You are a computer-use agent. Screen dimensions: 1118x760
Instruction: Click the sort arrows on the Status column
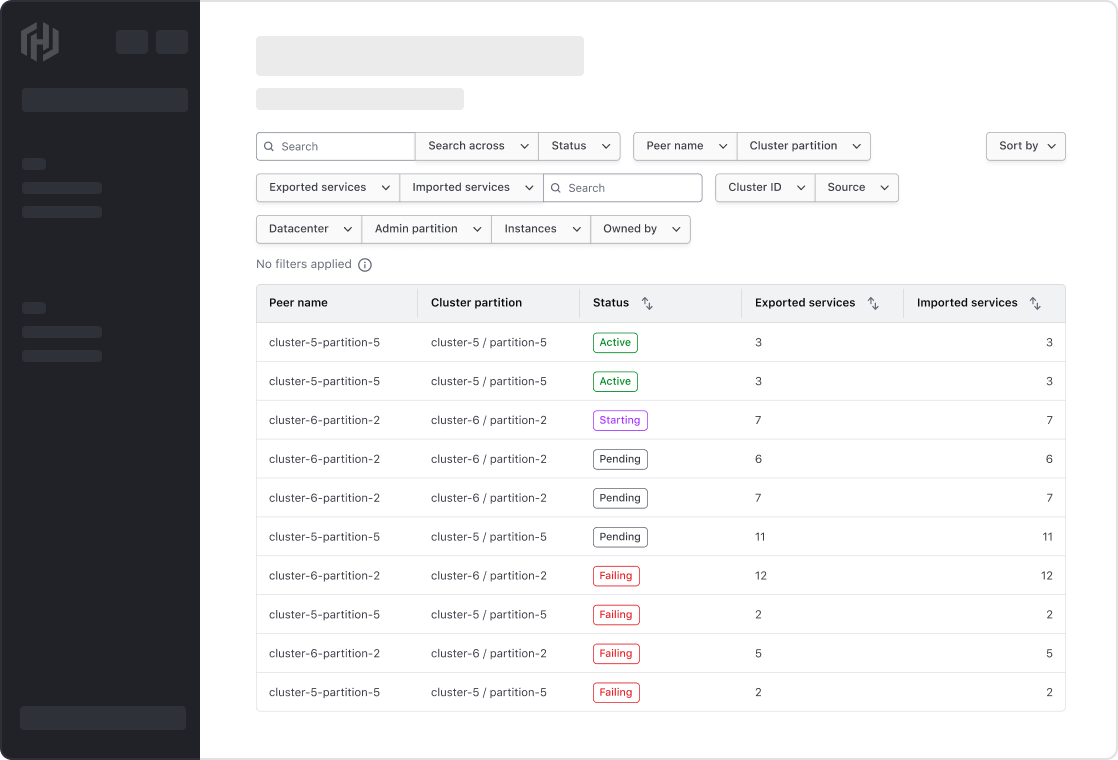pos(648,302)
